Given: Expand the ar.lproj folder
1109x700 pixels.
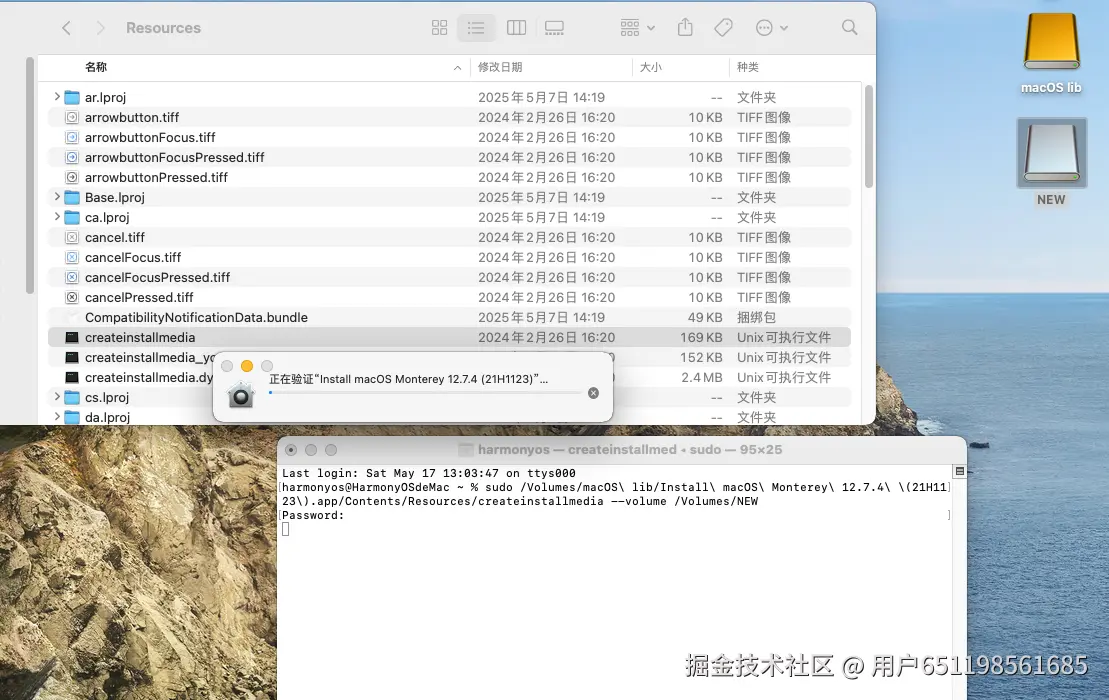Looking at the screenshot, I should tap(57, 97).
